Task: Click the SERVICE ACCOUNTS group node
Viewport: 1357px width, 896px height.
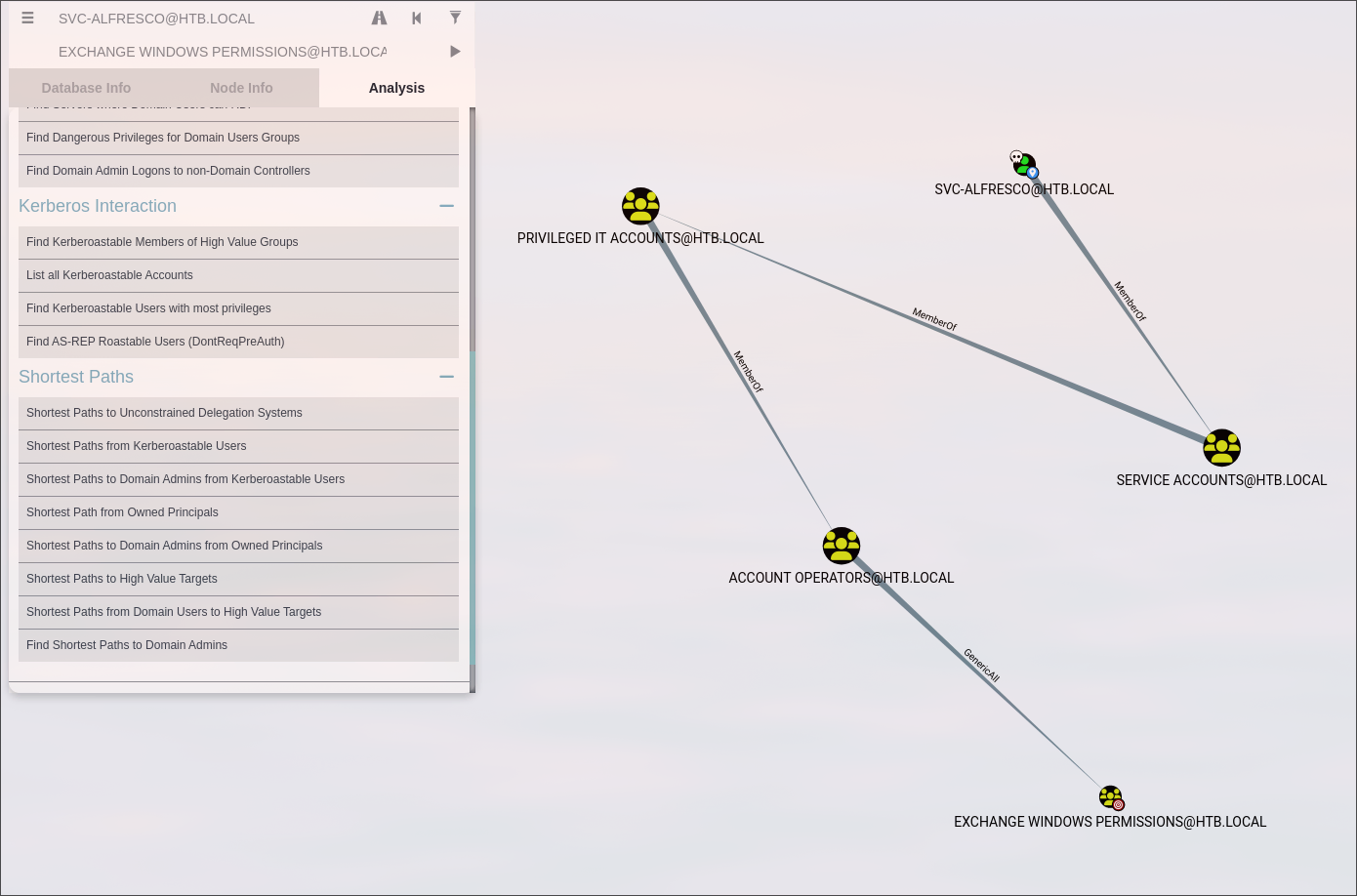Action: [x=1221, y=448]
